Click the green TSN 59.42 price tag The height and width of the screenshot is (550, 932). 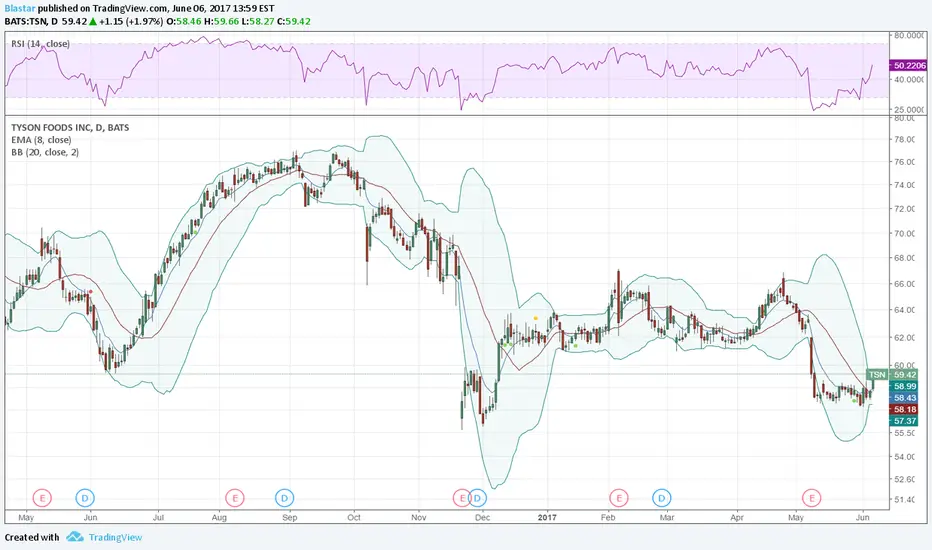pyautogui.click(x=892, y=375)
